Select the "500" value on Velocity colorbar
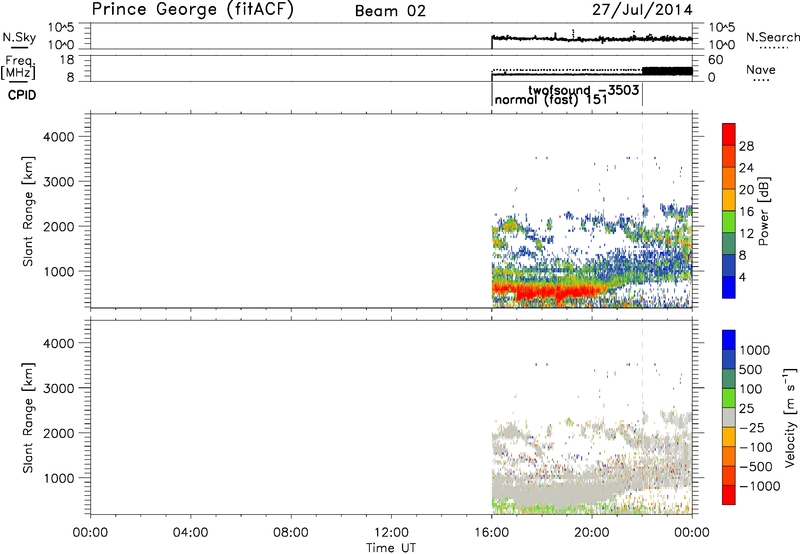Viewport: 800px width, 554px height. (749, 369)
